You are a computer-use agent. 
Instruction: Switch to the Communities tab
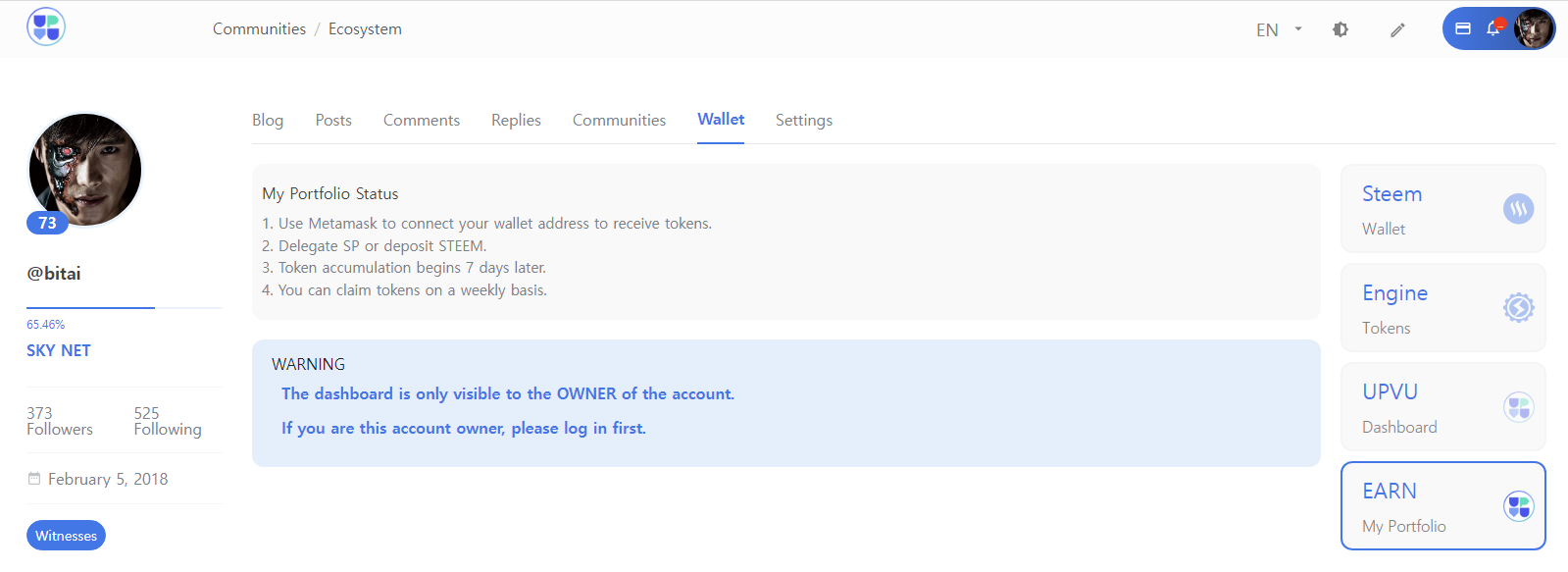point(619,120)
